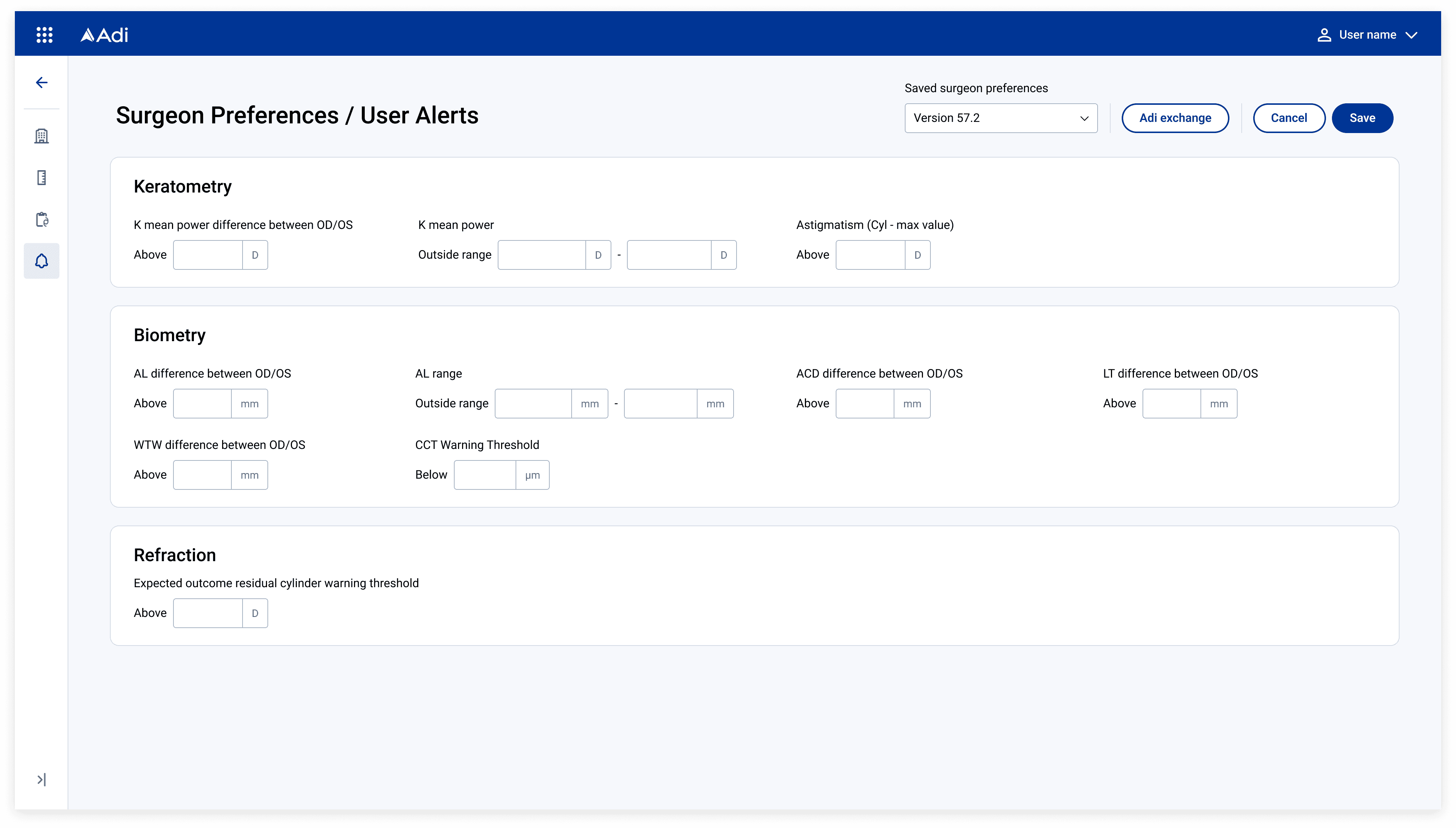Focus K mean power difference Above field

click(x=208, y=255)
